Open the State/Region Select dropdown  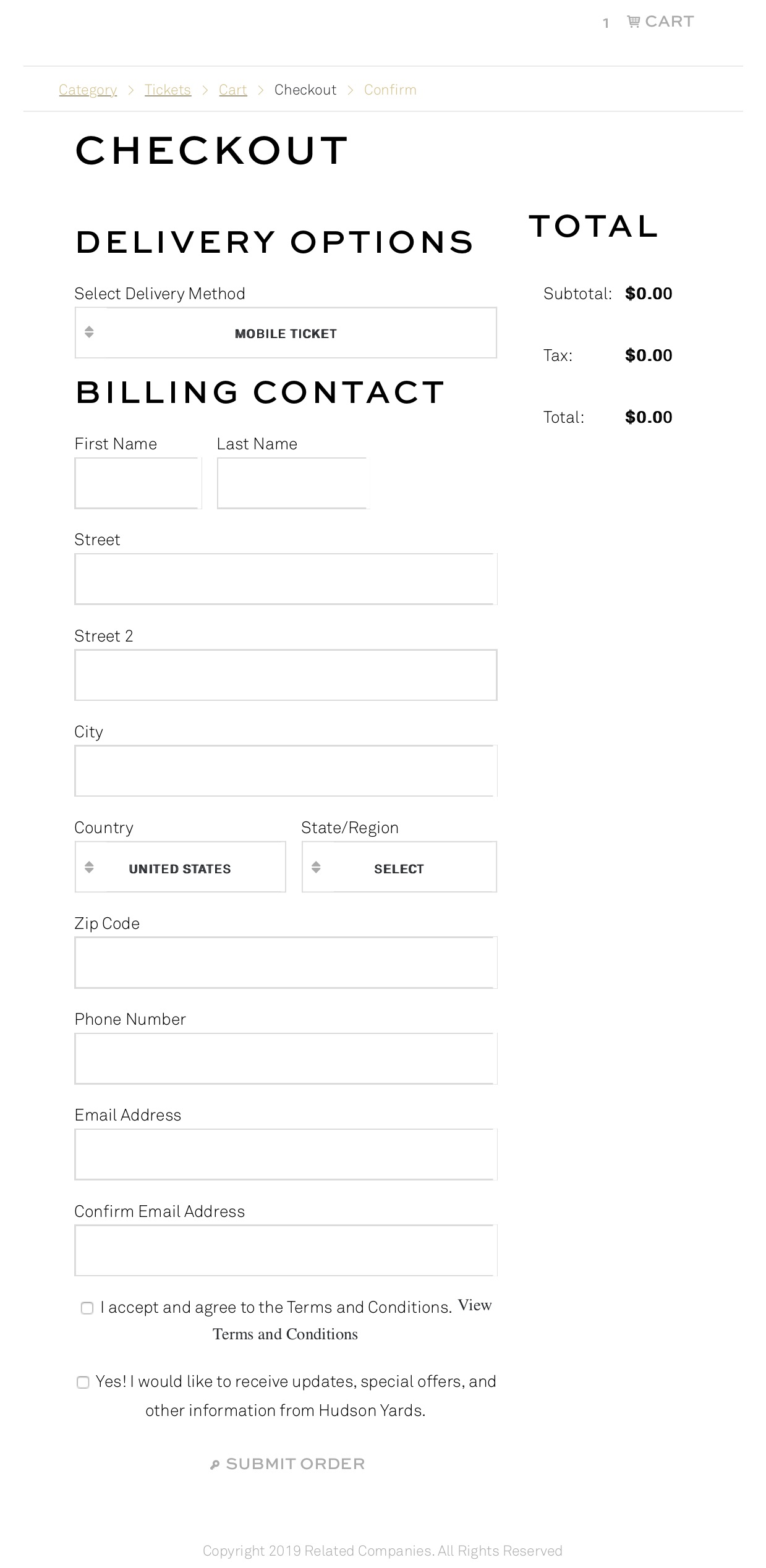click(399, 867)
